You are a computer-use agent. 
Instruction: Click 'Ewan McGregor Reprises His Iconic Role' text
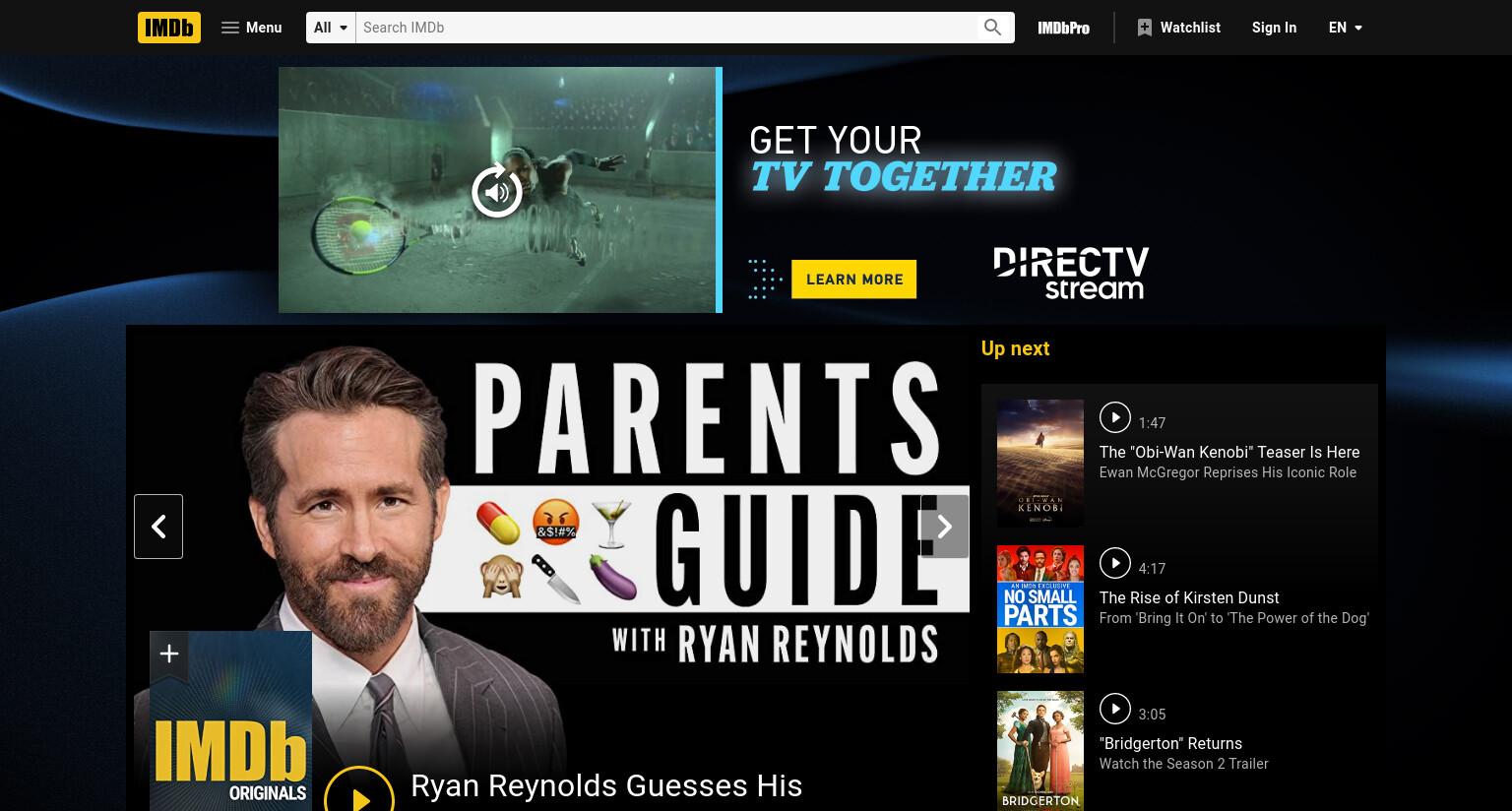pyautogui.click(x=1228, y=472)
